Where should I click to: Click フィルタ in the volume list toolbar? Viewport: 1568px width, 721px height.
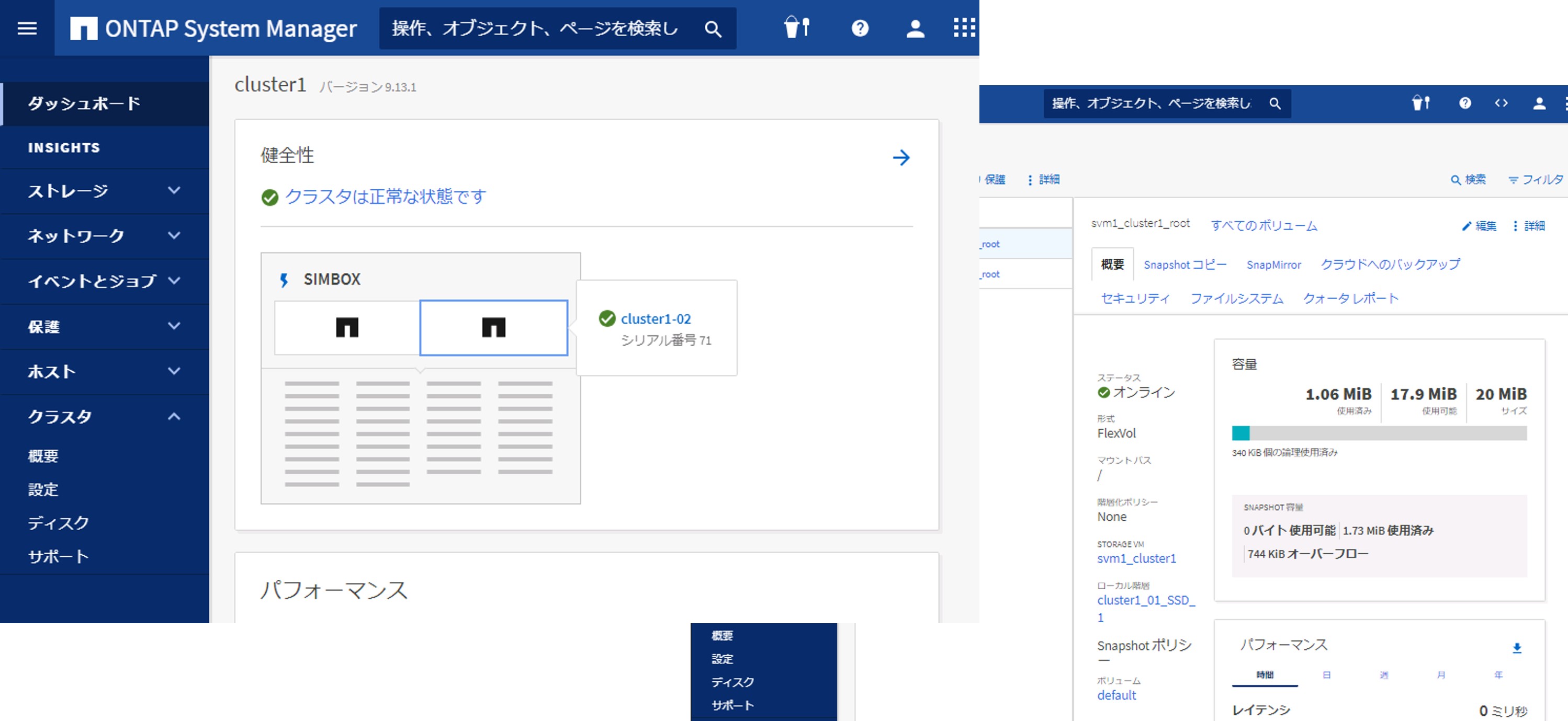[1536, 179]
